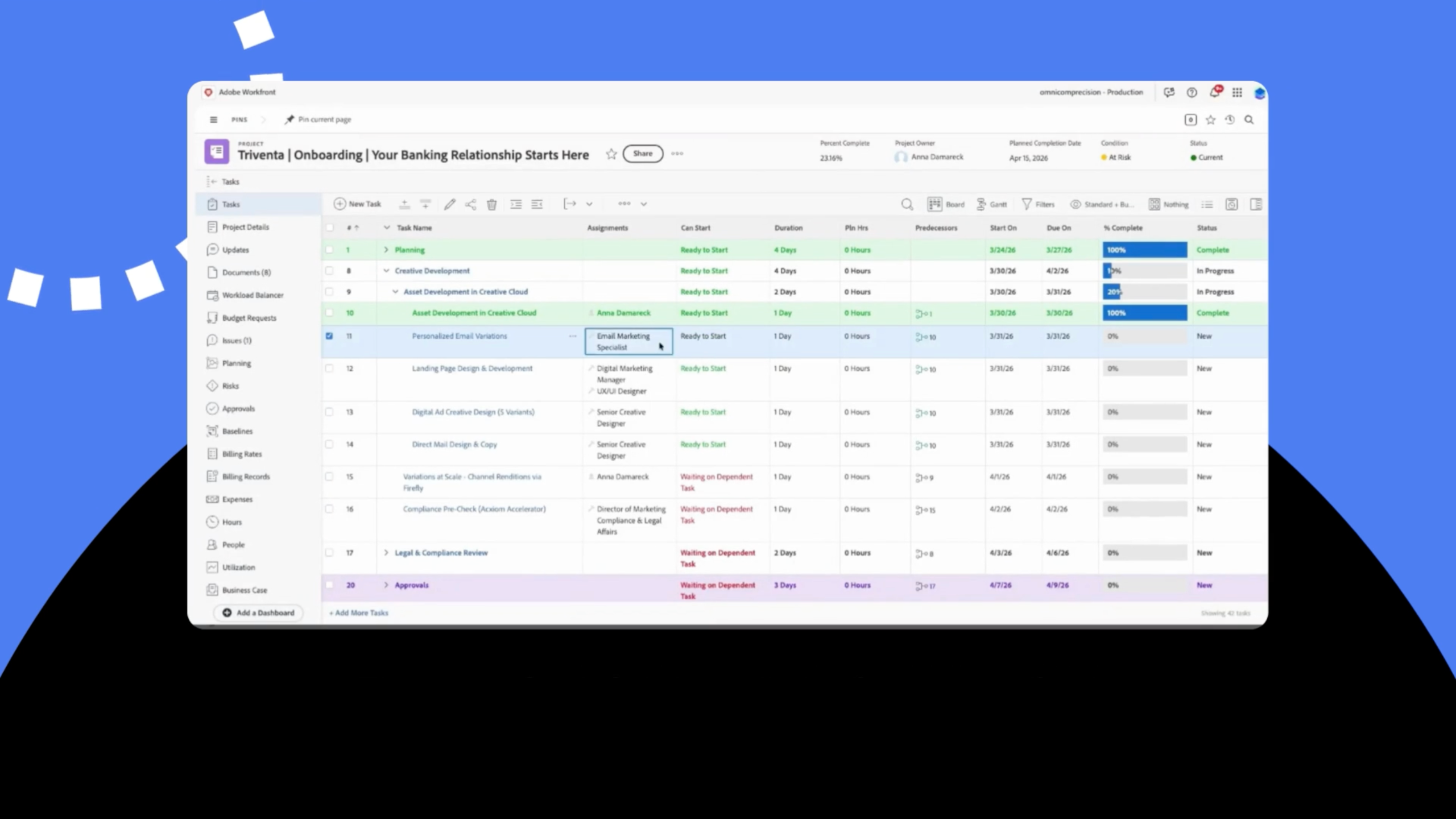Screen dimensions: 1456x819
Task: Open the task list search magnifier
Action: (907, 204)
